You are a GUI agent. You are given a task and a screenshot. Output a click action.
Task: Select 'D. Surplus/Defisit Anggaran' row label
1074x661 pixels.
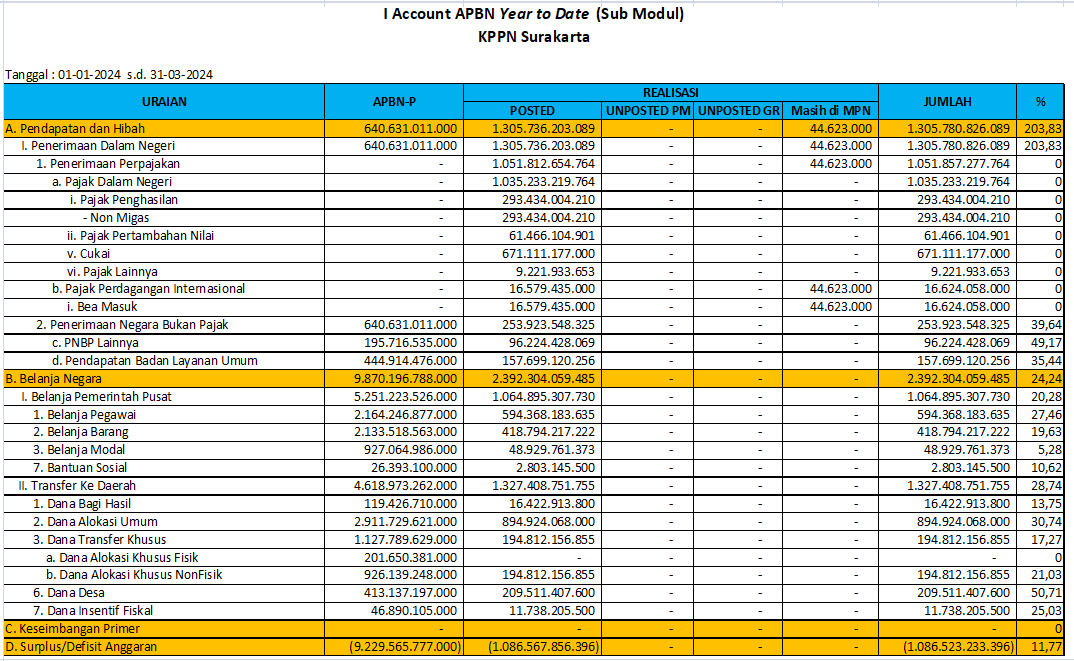coord(81,647)
